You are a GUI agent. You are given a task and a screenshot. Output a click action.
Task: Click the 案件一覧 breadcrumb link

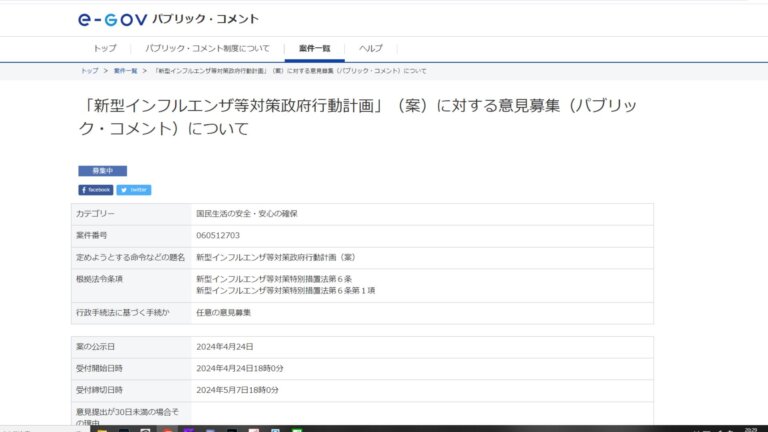coord(125,71)
